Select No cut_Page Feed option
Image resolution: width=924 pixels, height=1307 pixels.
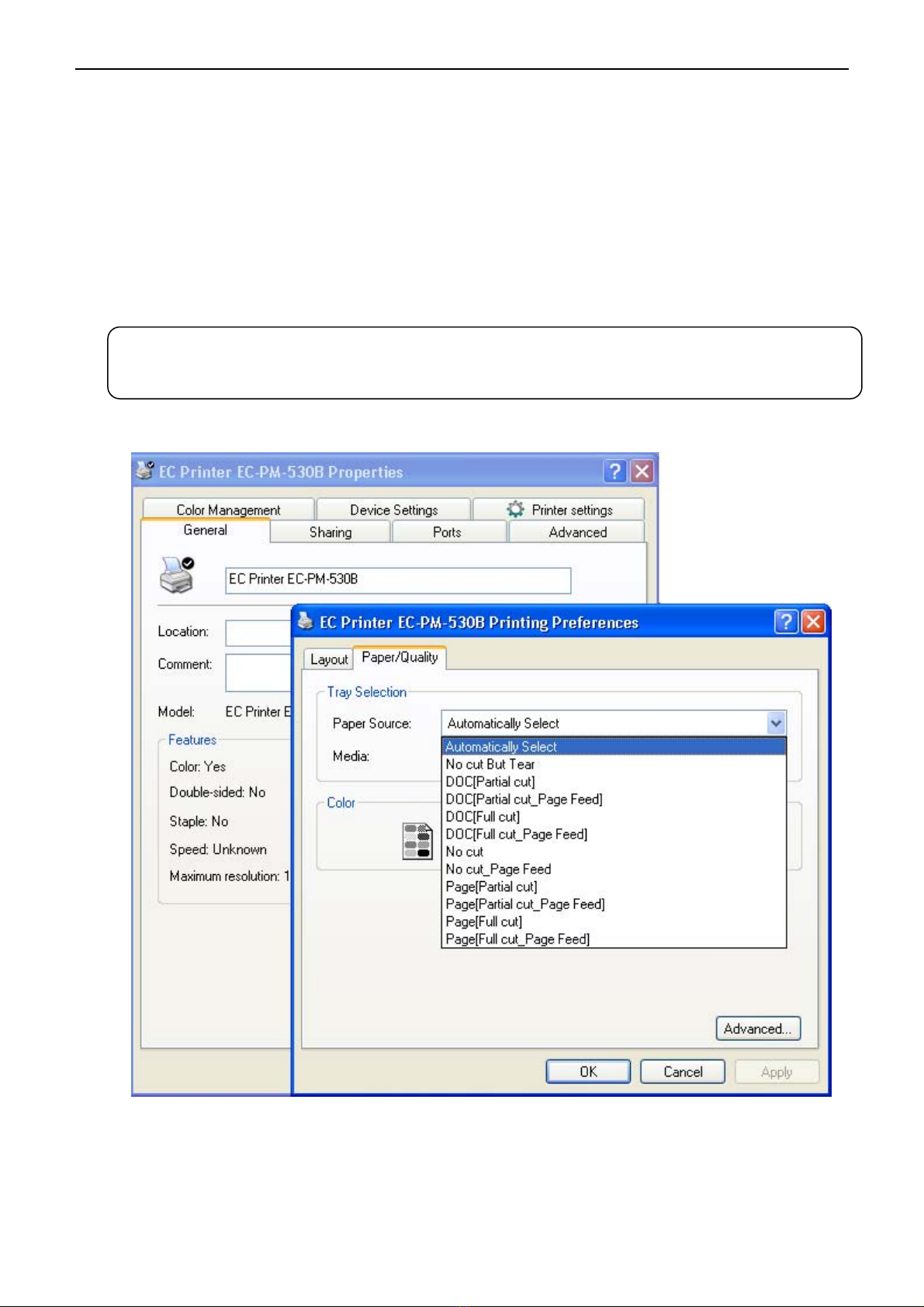614,869
